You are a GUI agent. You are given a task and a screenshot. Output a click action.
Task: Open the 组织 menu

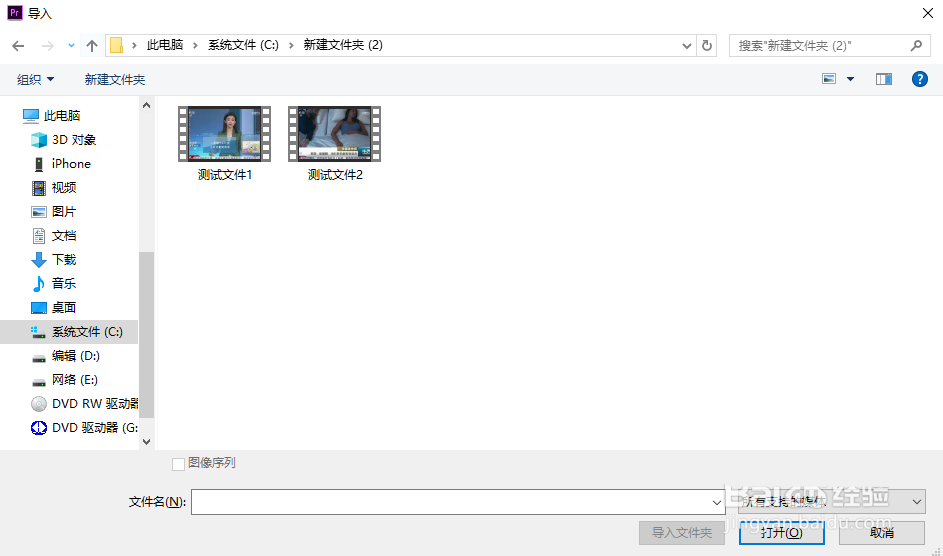coord(35,79)
